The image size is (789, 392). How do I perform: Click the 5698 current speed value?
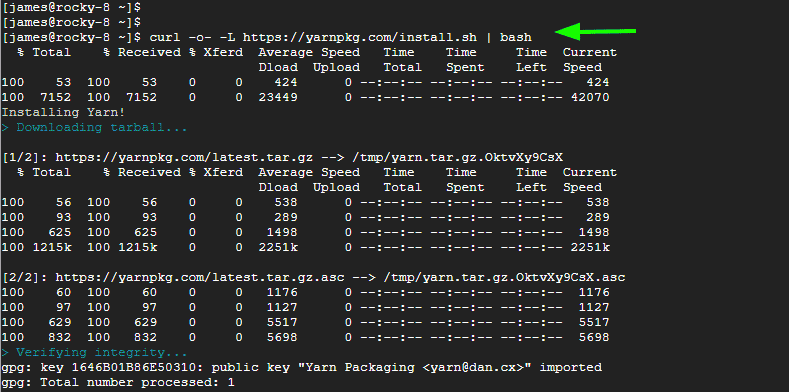(x=594, y=337)
